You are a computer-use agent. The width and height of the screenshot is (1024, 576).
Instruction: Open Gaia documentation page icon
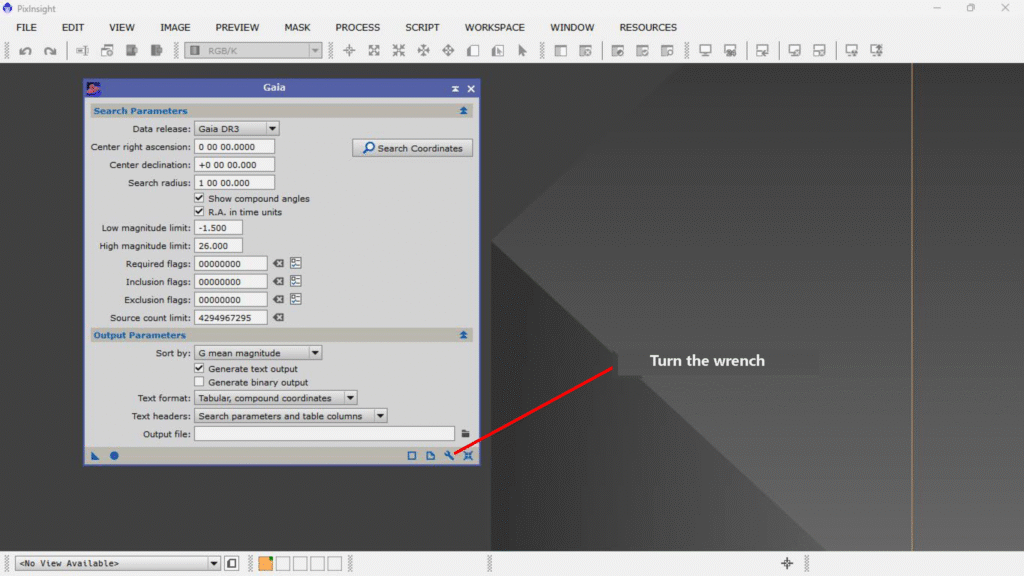(x=430, y=456)
